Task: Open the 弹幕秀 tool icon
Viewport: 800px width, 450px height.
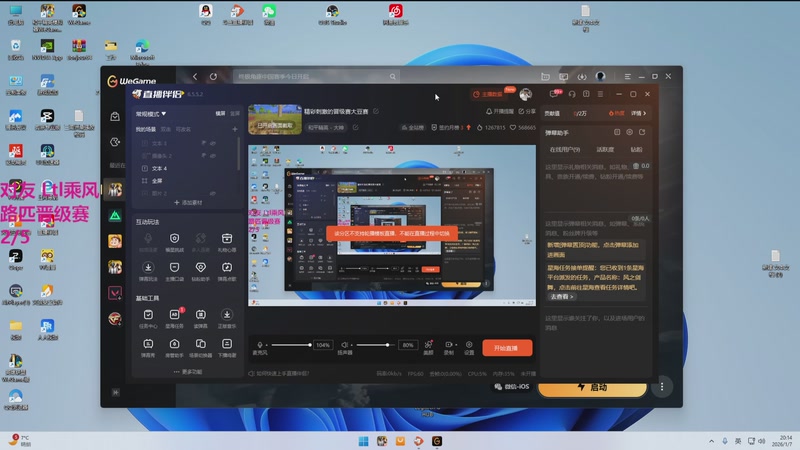Action: [148, 344]
